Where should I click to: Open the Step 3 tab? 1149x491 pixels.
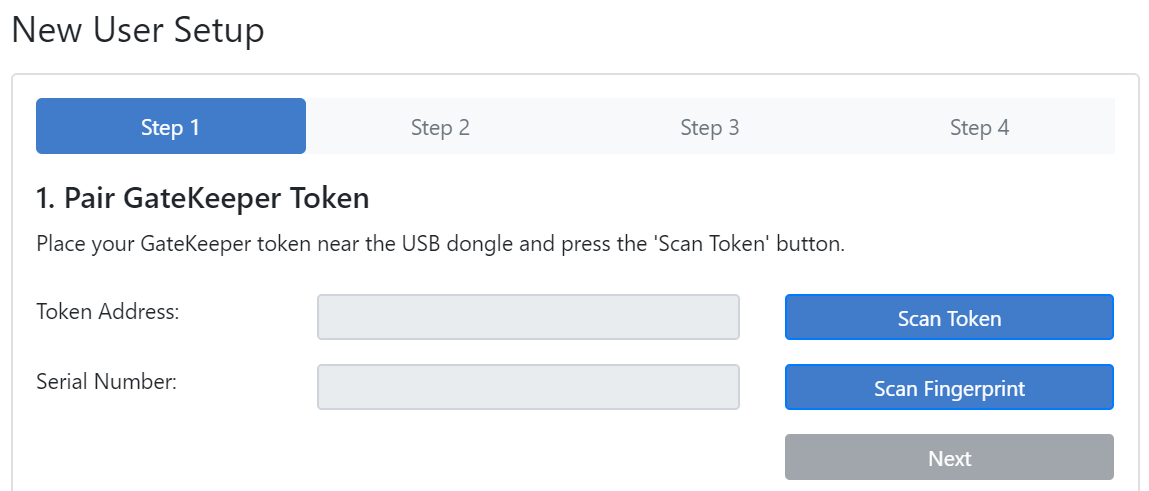(x=709, y=127)
